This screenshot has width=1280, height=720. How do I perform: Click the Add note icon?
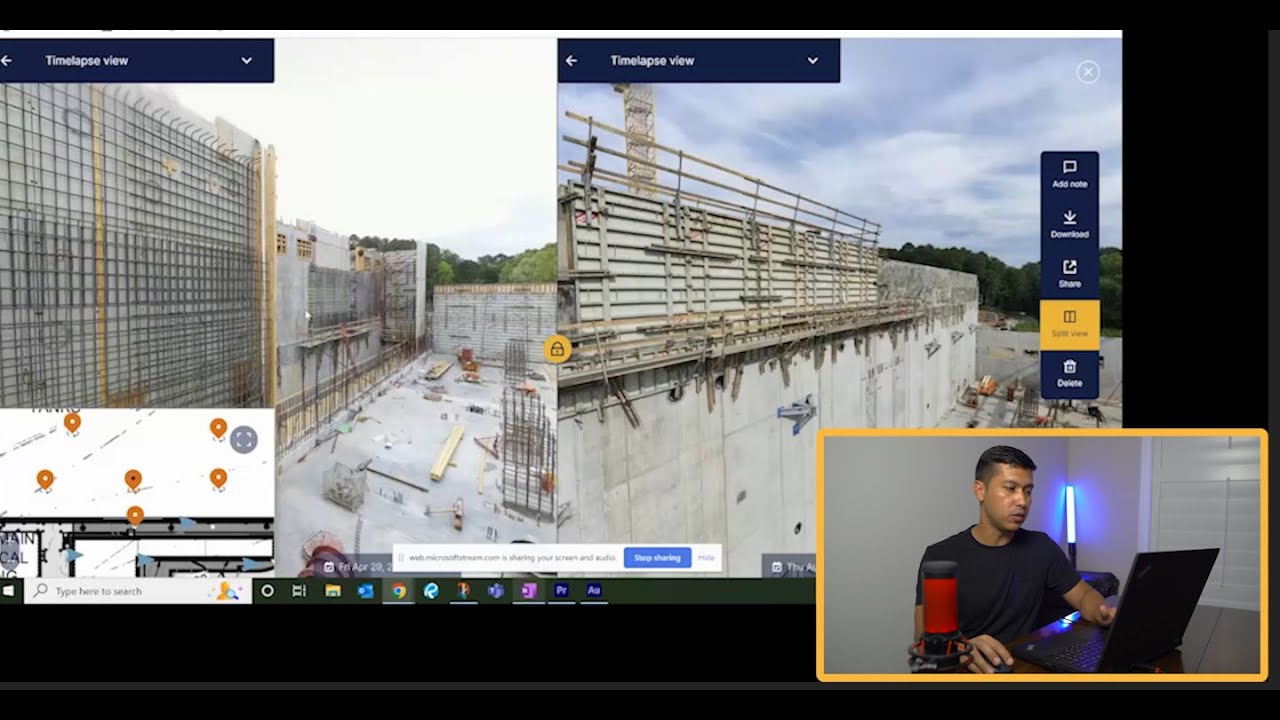click(x=1069, y=168)
